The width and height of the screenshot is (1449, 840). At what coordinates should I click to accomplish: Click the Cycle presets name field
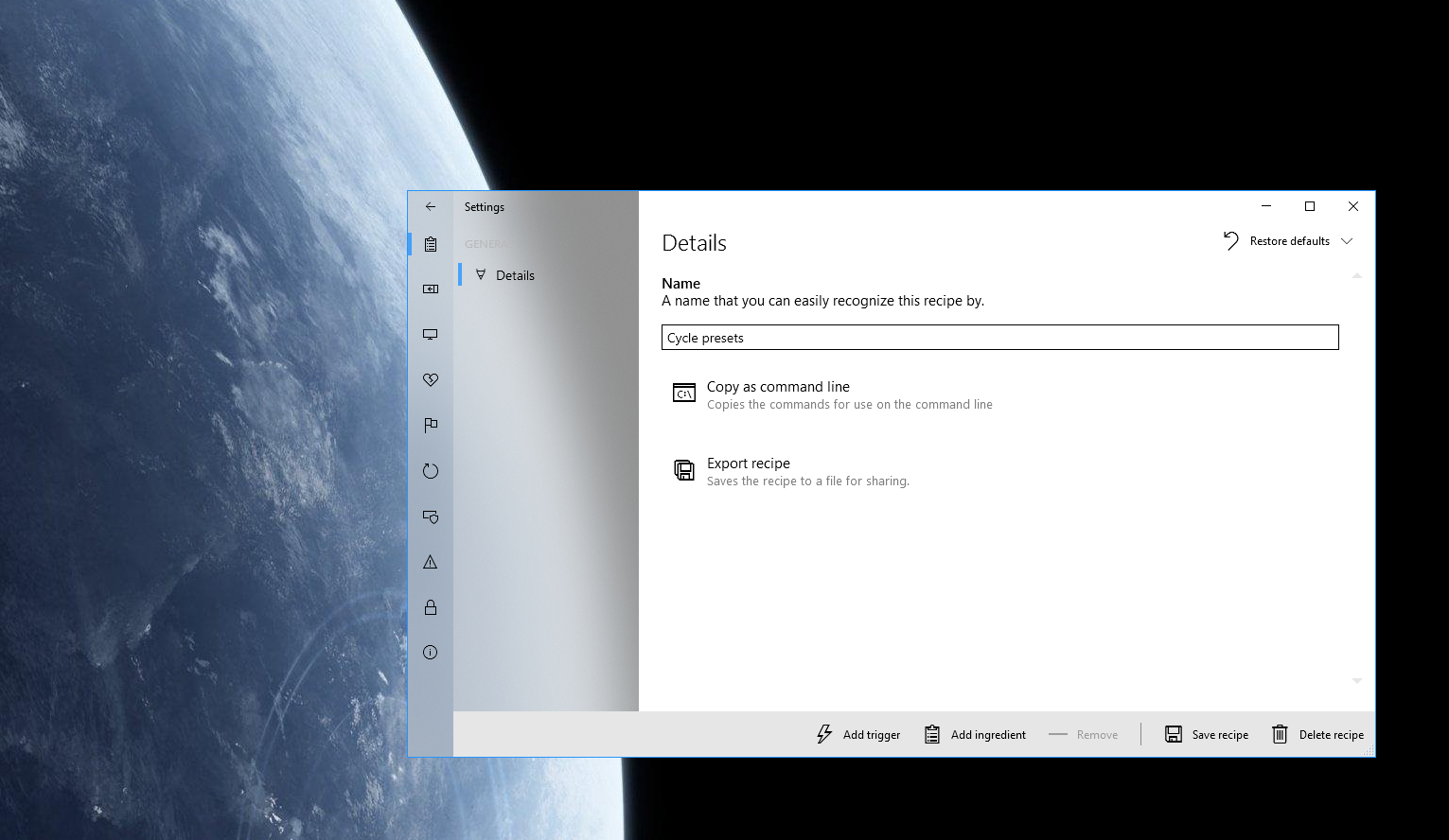point(999,337)
